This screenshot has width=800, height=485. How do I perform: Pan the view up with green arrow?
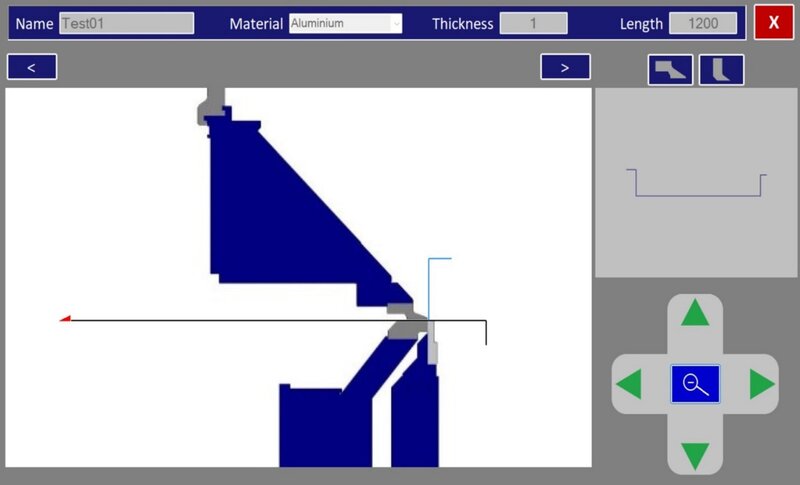click(x=694, y=314)
